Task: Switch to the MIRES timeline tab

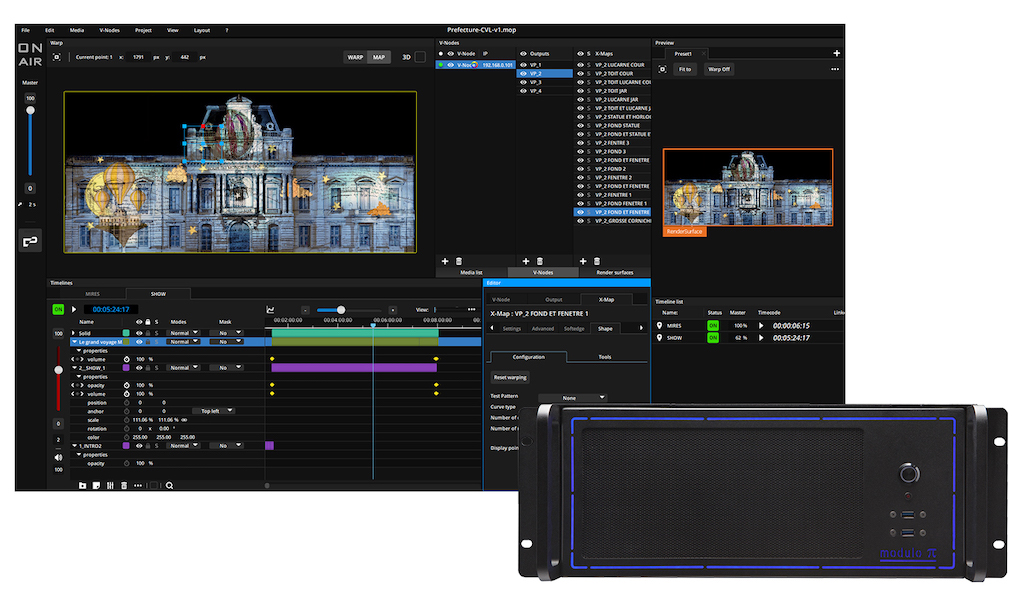Action: point(93,294)
